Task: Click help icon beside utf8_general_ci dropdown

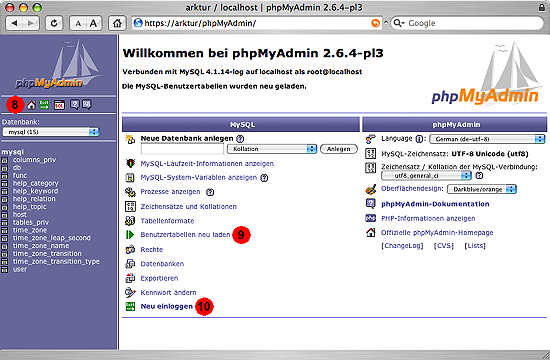Action: click(479, 175)
